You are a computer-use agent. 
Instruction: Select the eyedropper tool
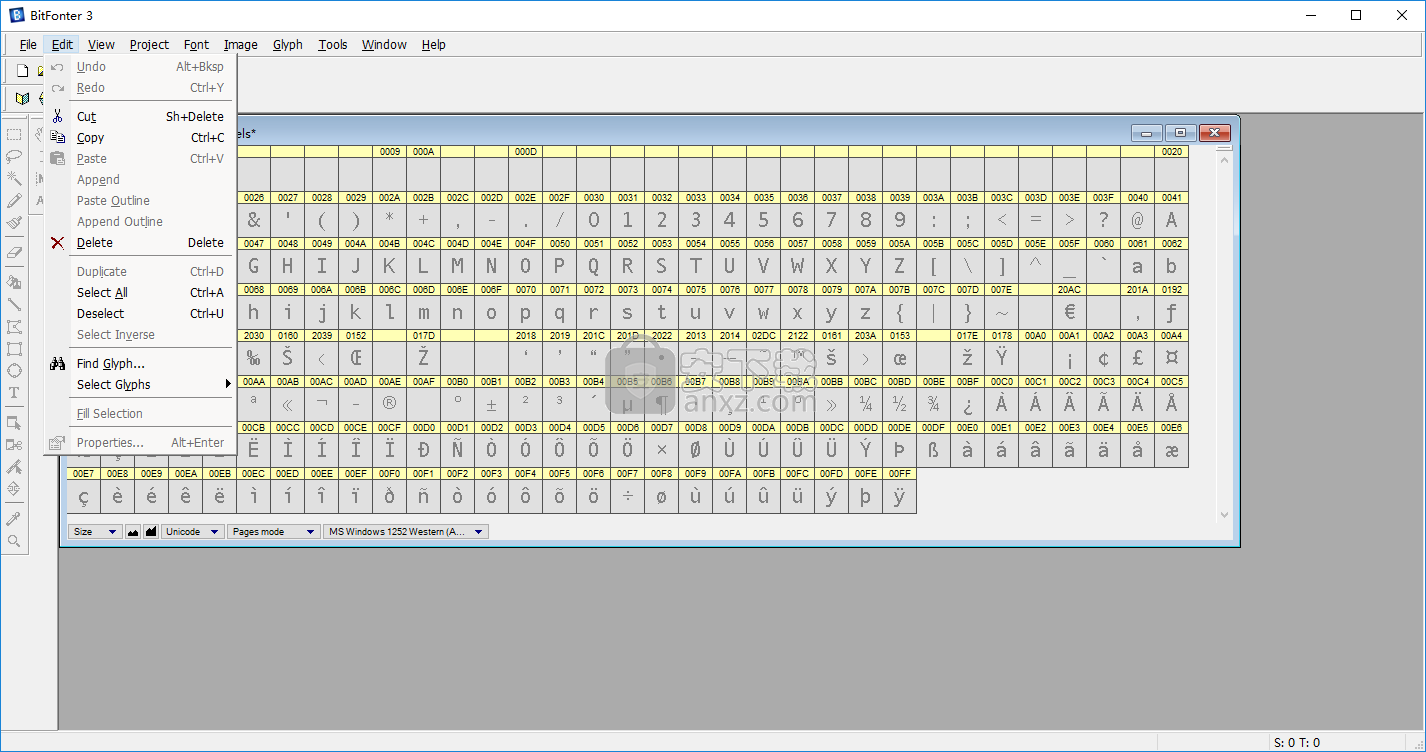[14, 519]
